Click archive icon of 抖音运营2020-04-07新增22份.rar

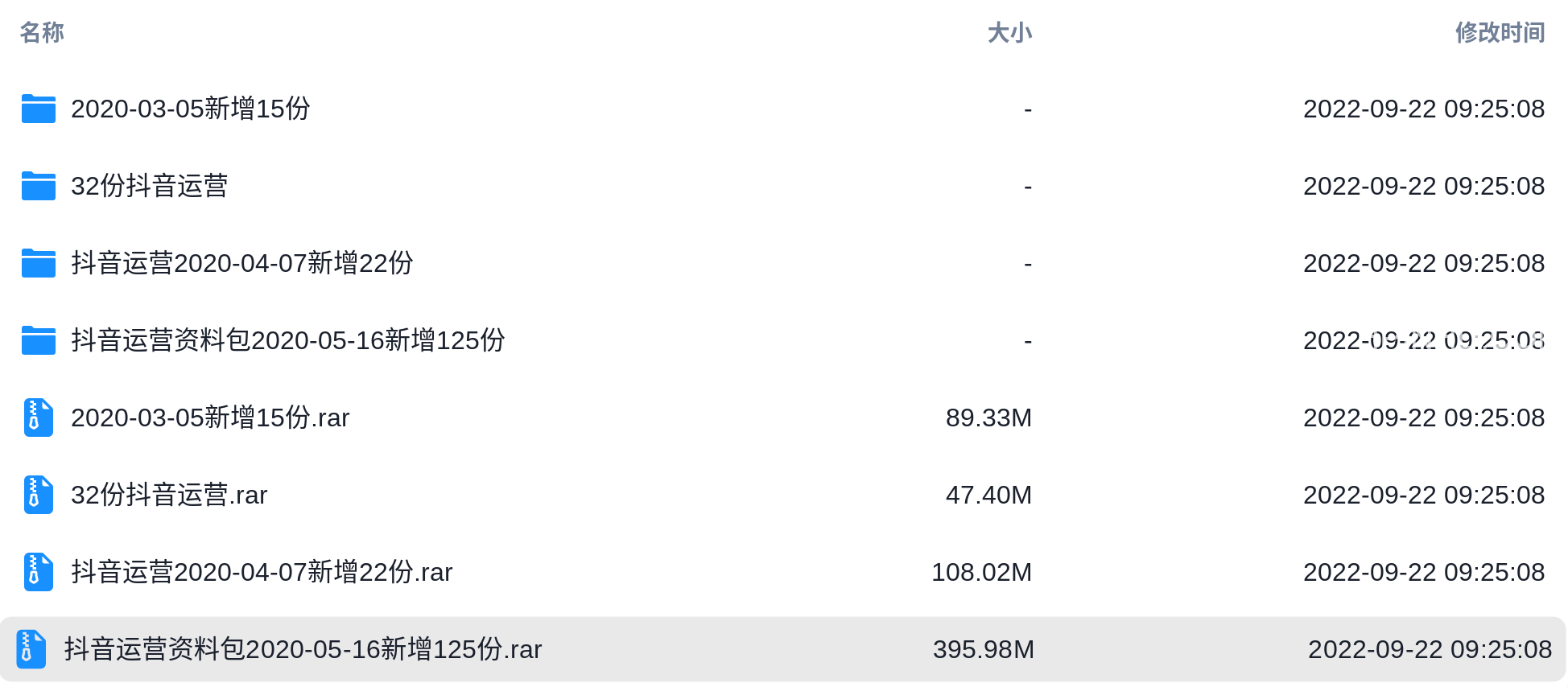39,572
